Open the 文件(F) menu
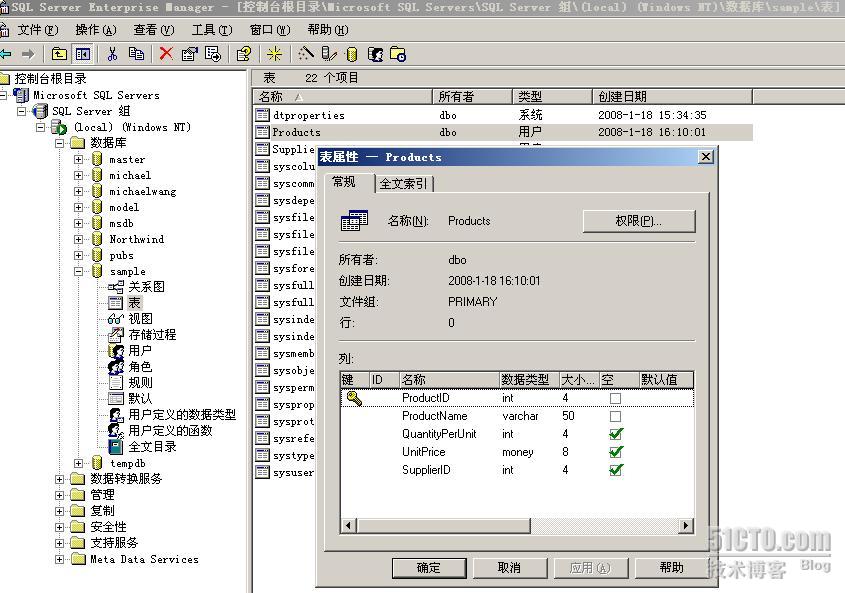 coord(38,30)
